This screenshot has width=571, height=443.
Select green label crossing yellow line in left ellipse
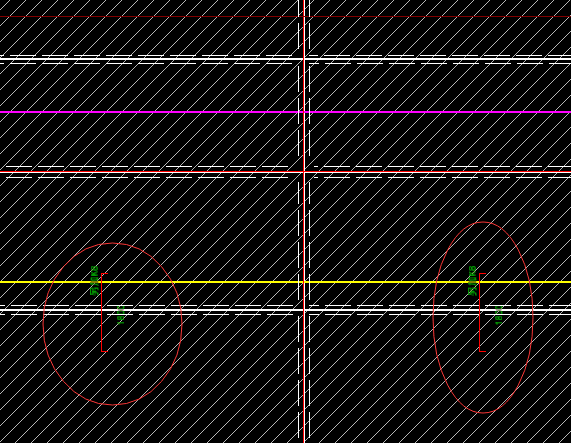[x=94, y=280]
